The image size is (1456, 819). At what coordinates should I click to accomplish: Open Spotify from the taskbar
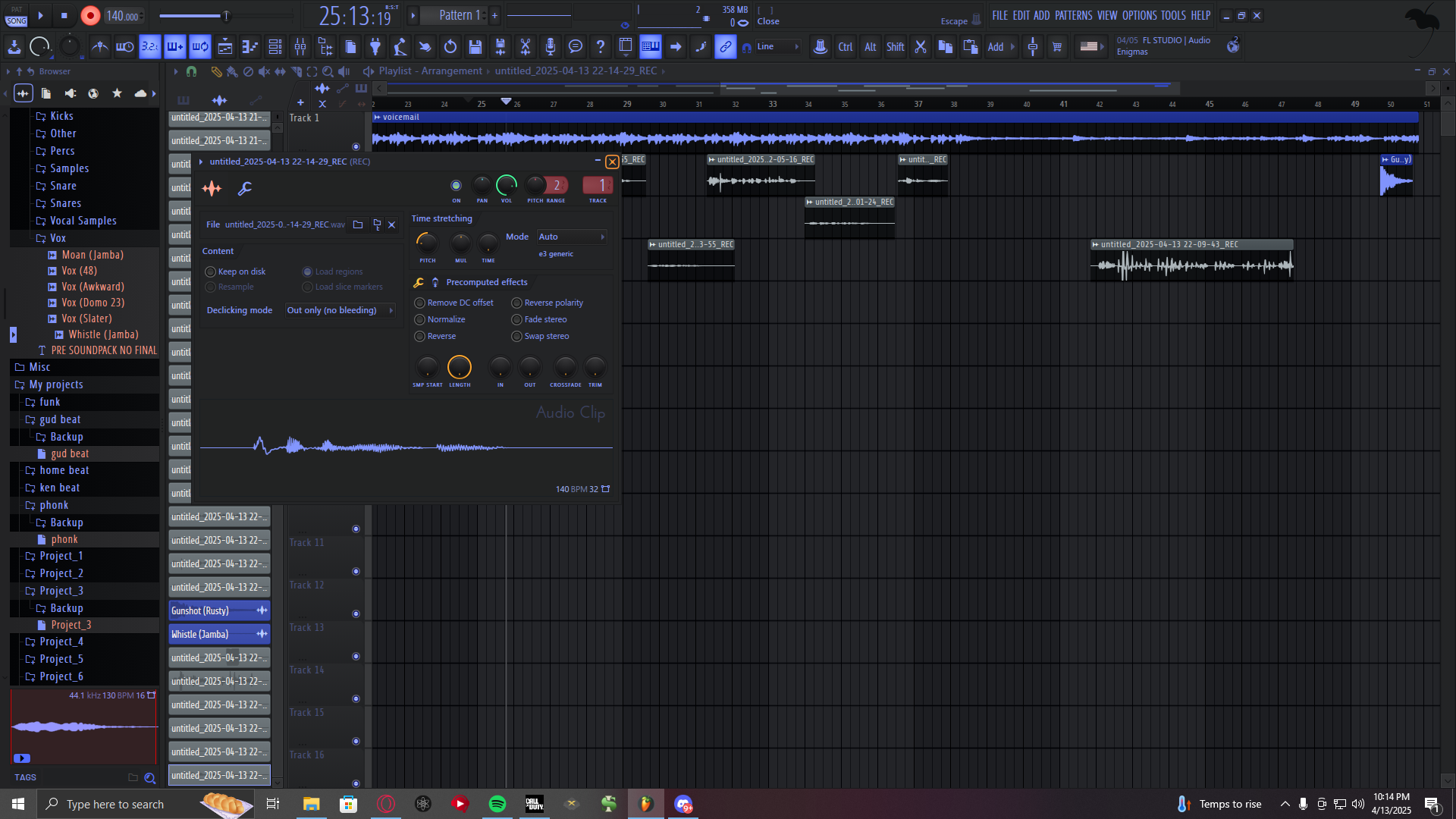[497, 805]
